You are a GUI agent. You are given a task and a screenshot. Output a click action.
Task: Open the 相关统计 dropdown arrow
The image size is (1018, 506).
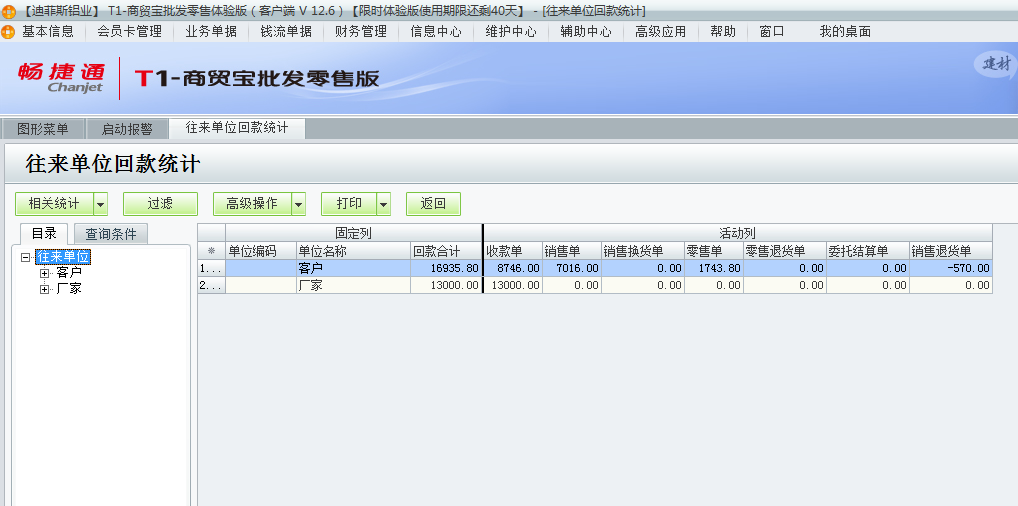pyautogui.click(x=101, y=204)
